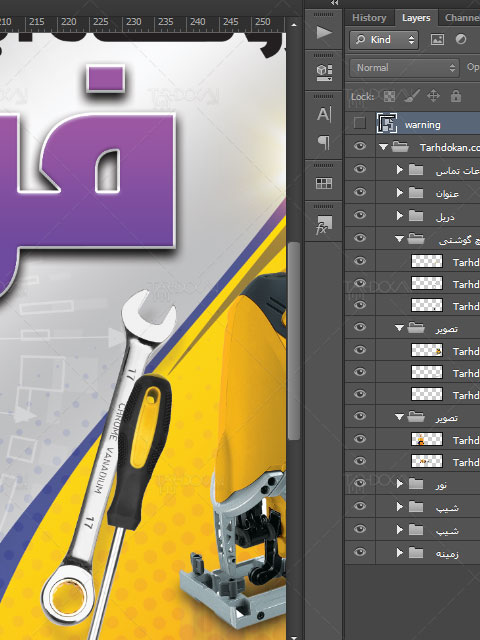Expand the دریل group
480x640 pixels.
pyautogui.click(x=400, y=215)
